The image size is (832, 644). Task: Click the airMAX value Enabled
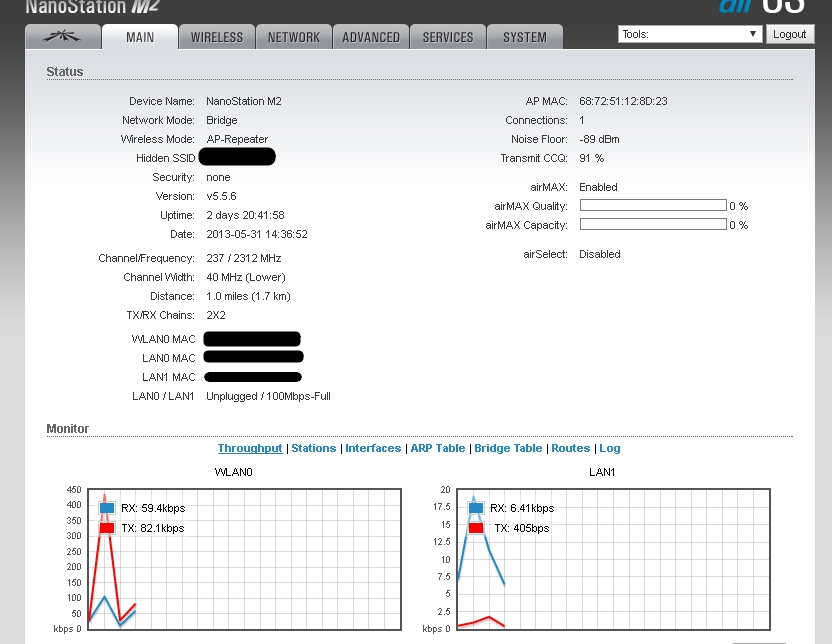[x=598, y=187]
